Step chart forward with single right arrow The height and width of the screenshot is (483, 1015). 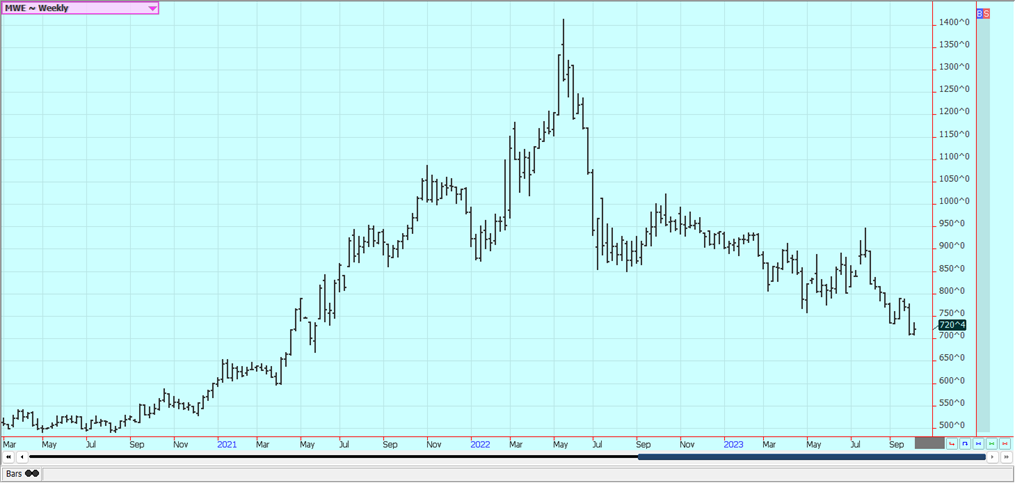point(992,457)
